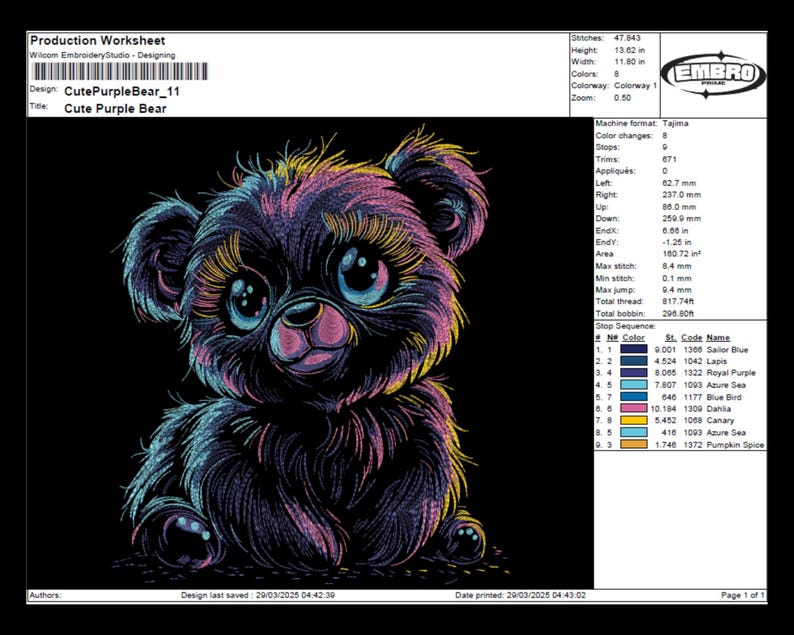
Task: Click the 'Name' column header
Action: (x=718, y=337)
